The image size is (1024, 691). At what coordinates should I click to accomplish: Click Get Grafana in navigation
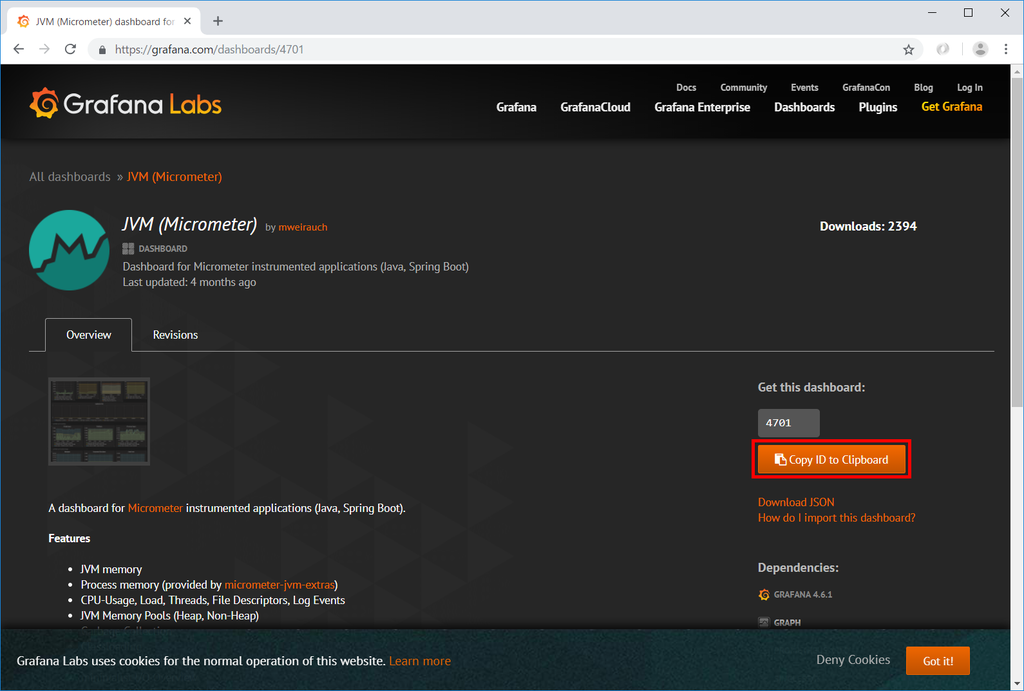(x=952, y=106)
